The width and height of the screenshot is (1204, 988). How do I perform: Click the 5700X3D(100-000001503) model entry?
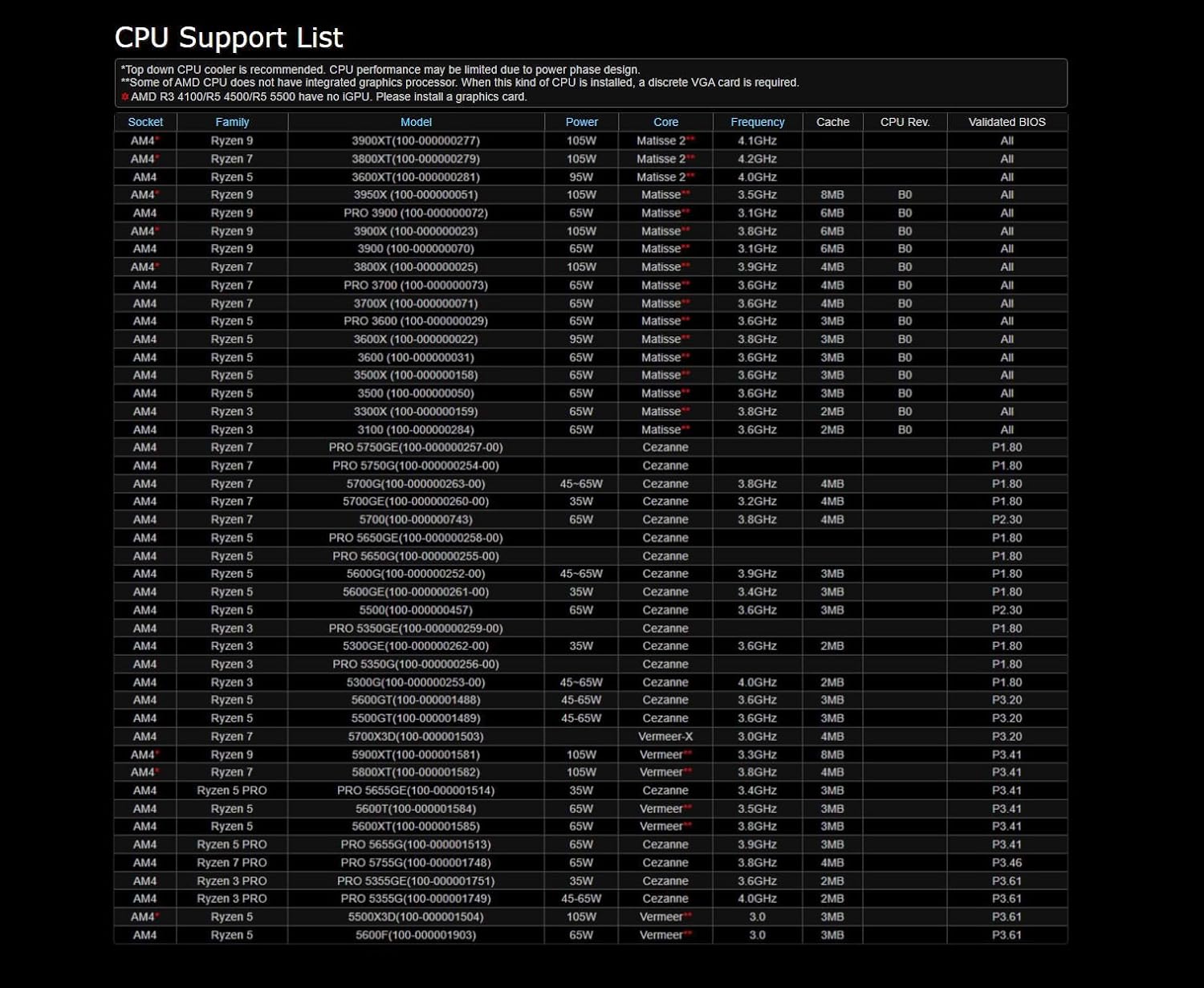click(x=416, y=737)
